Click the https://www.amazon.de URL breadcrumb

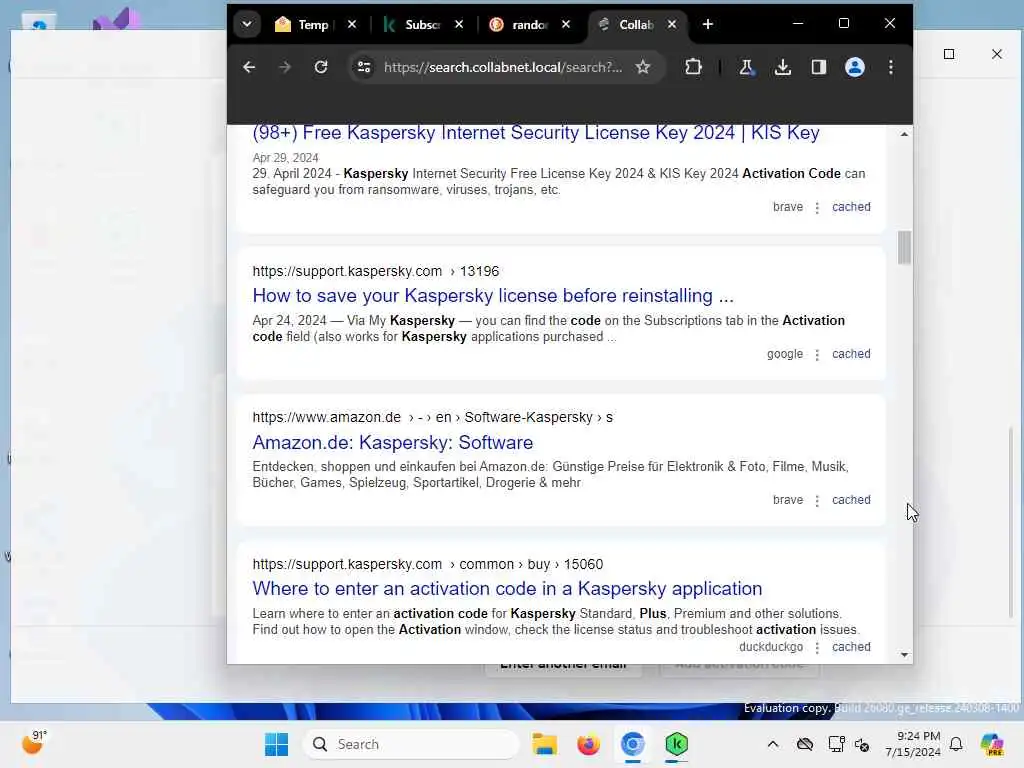432,417
